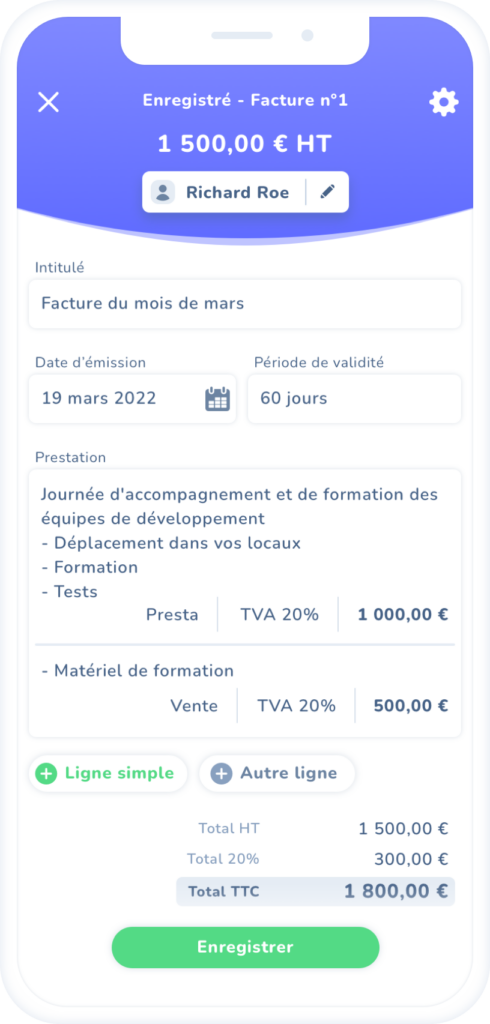Open invoice settings gear icon
The width and height of the screenshot is (490, 1024).
tap(444, 103)
